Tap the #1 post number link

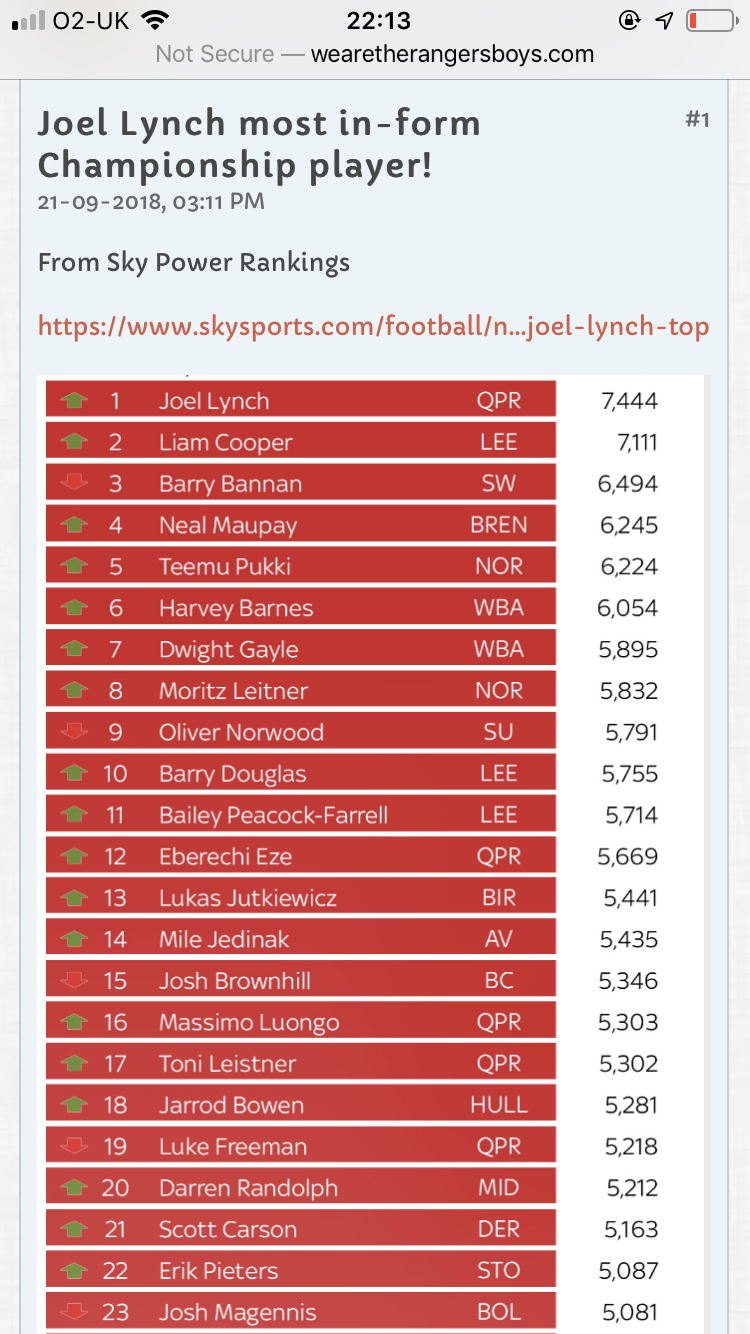tap(697, 120)
